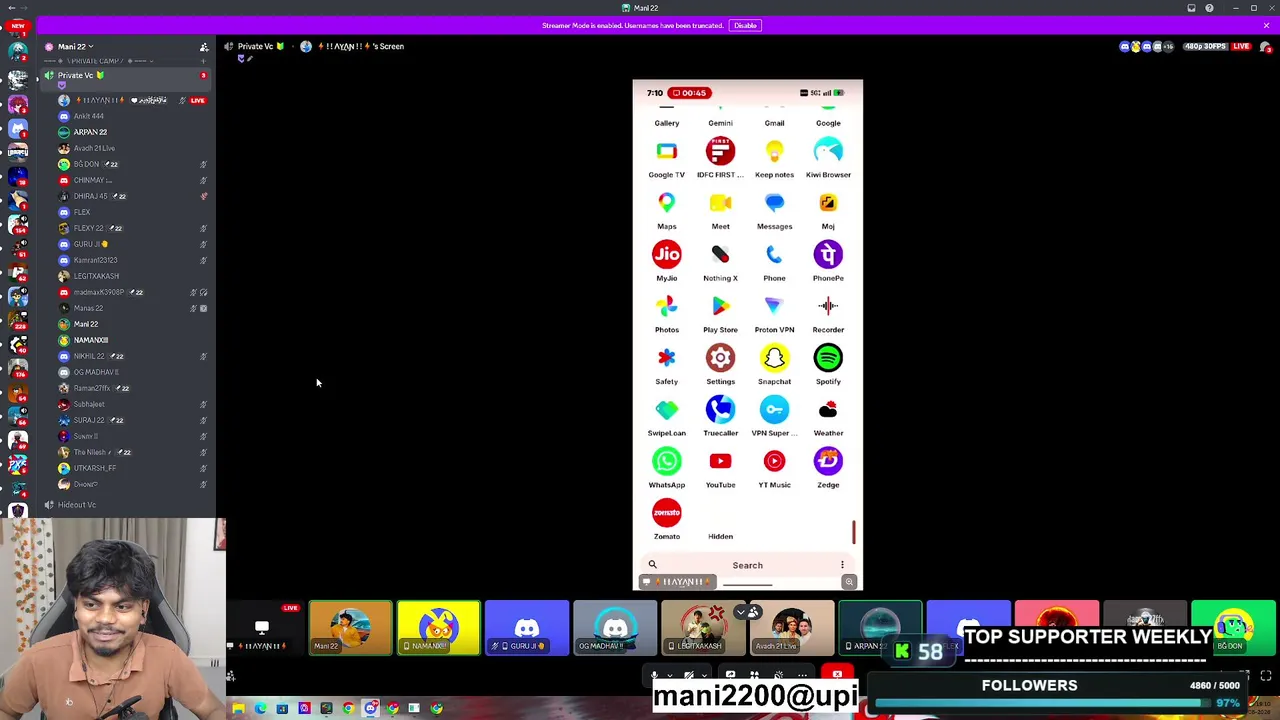Select the GURU JI participant tile
1280x720 pixels.
(526, 627)
